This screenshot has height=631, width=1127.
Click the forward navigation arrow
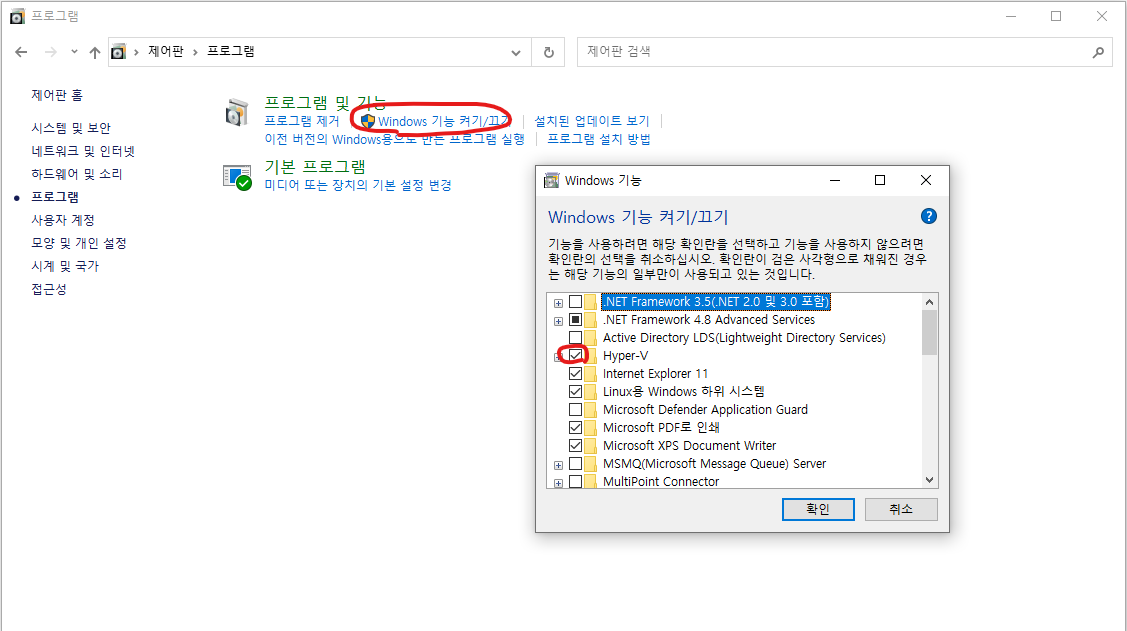(x=50, y=52)
